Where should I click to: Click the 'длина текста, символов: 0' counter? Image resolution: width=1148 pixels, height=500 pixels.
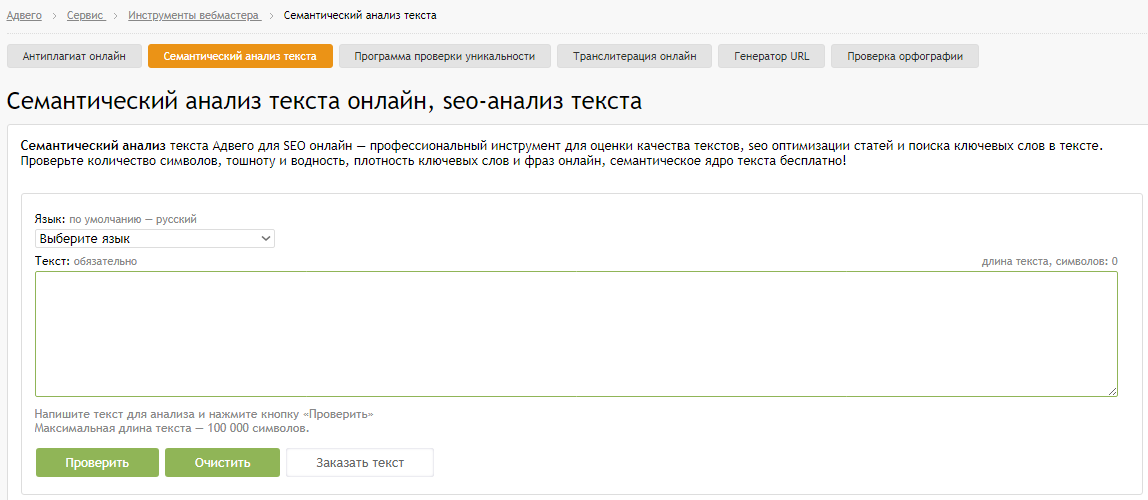click(x=1049, y=261)
